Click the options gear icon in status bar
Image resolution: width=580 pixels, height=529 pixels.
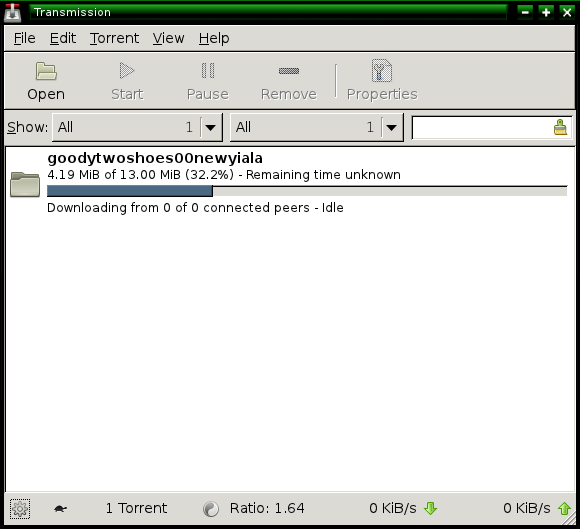pos(20,509)
